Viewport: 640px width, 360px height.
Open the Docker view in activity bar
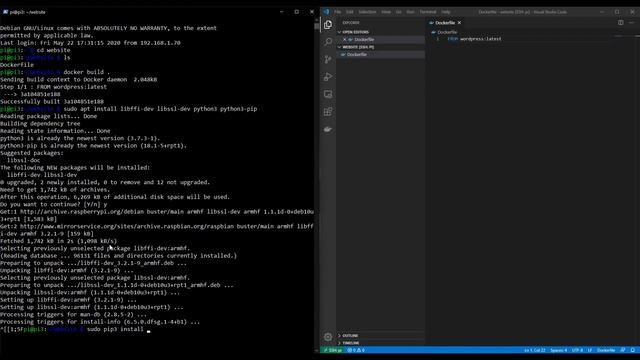[328, 129]
